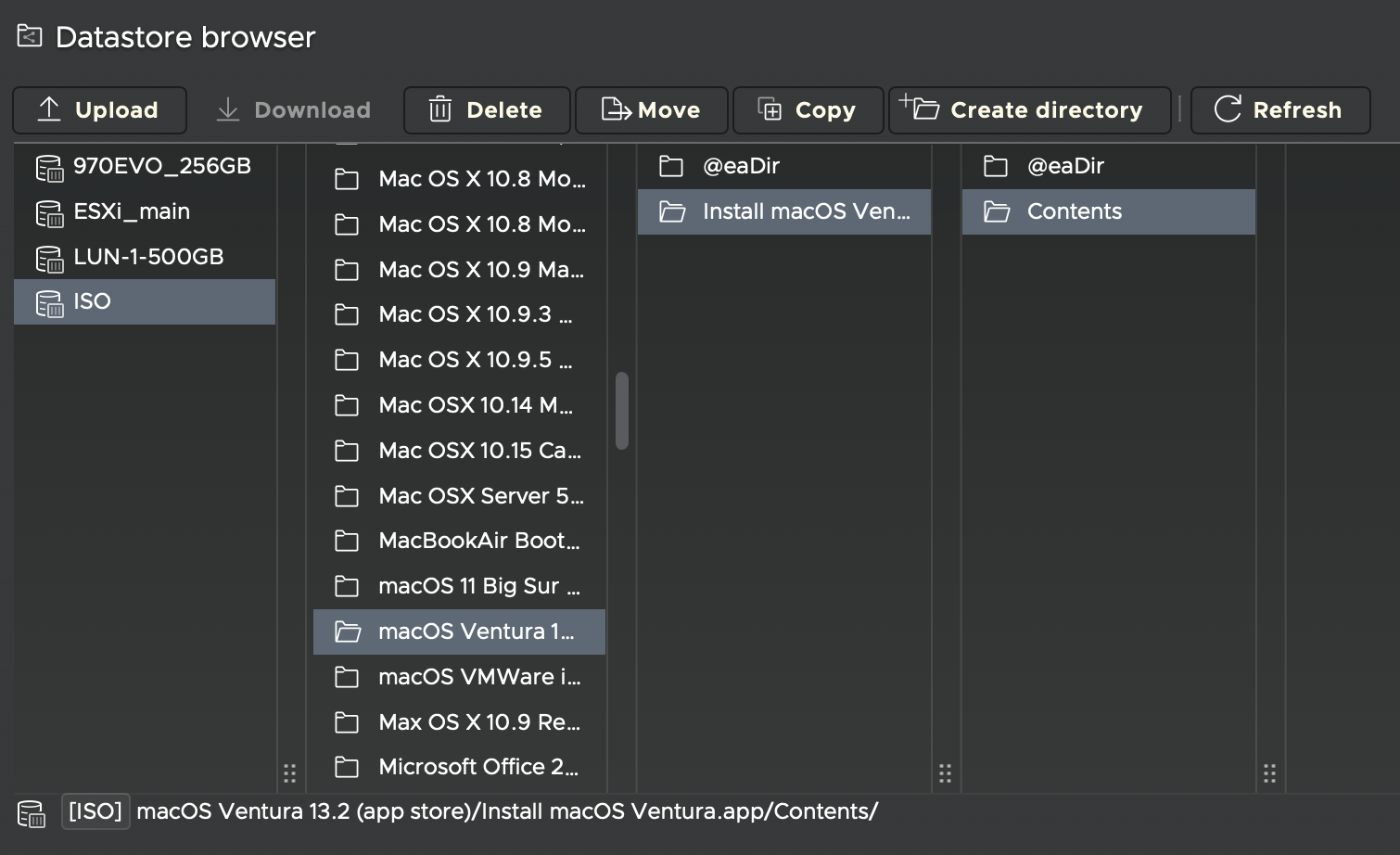
Task: Open the Mac OS X 10.9 Ma... folder
Action: [459, 270]
